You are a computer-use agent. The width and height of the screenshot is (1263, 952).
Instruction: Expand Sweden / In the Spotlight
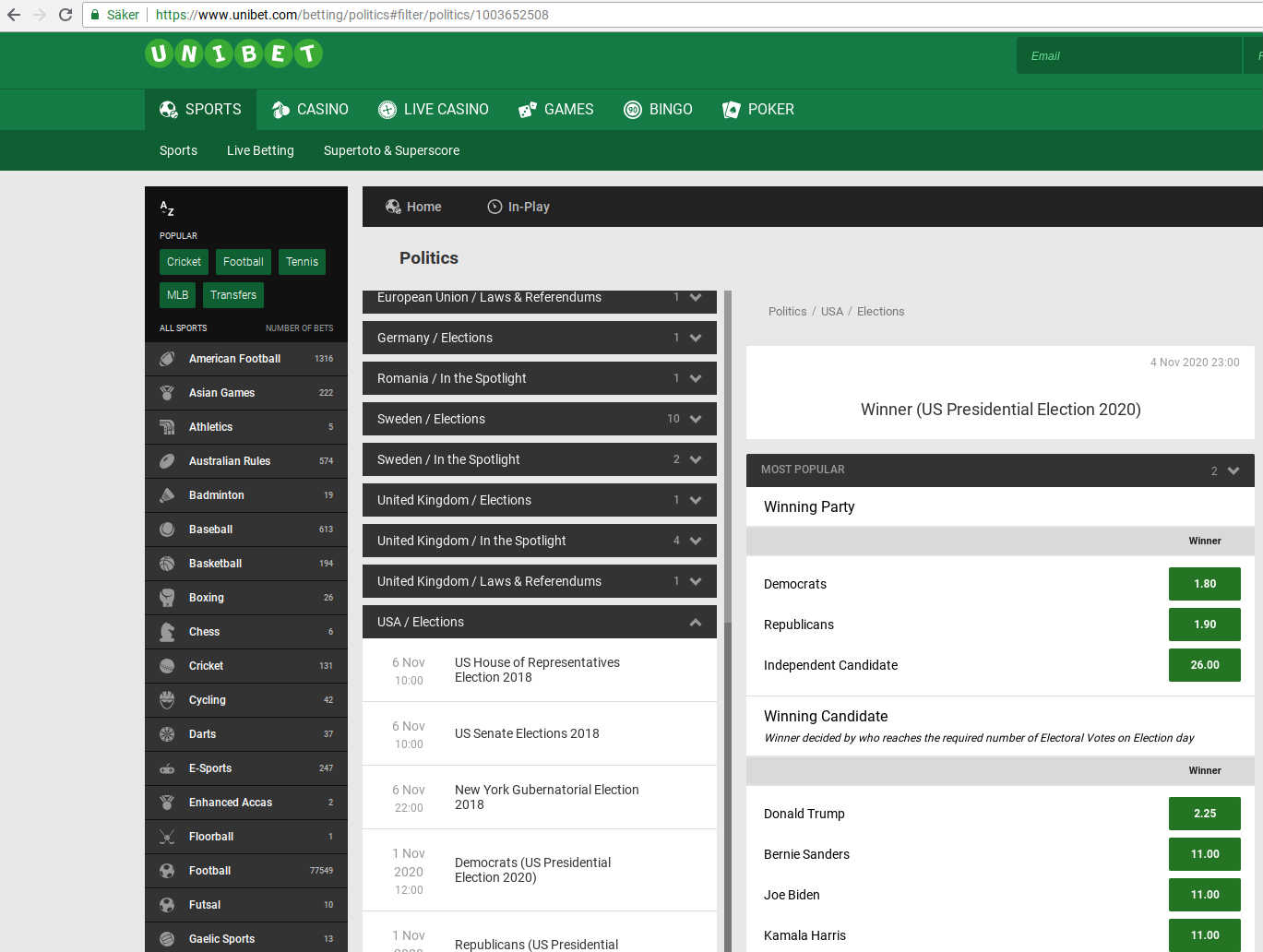[x=540, y=459]
